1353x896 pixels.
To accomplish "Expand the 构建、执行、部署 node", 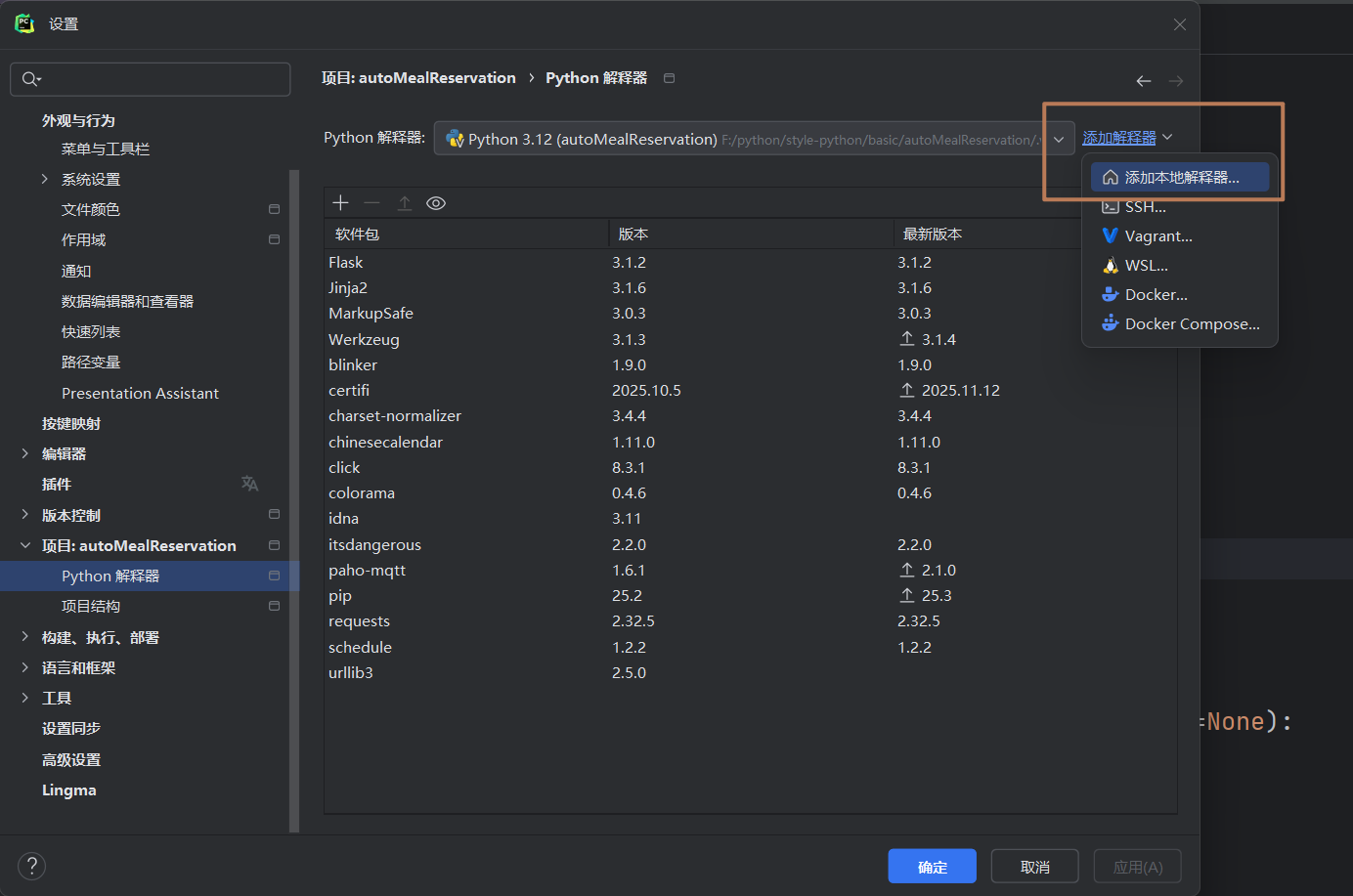I will 24,637.
